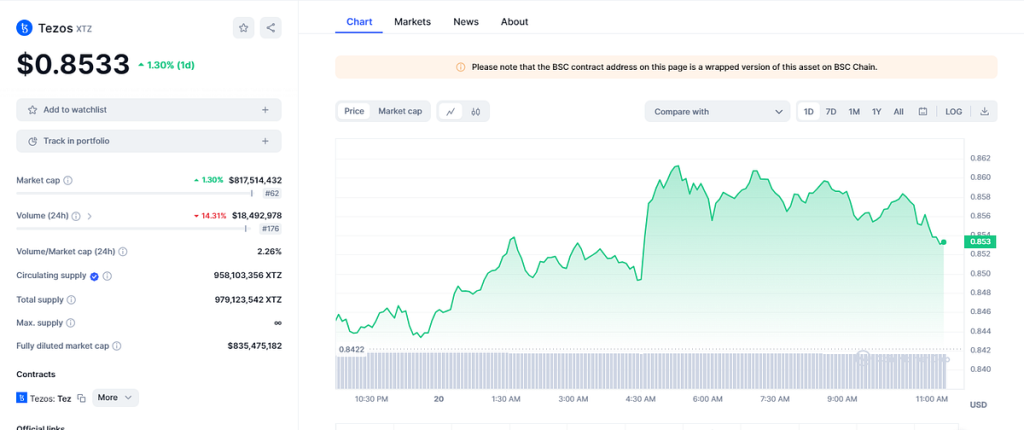Switch to line chart view icon
The height and width of the screenshot is (430, 1024).
tap(451, 111)
